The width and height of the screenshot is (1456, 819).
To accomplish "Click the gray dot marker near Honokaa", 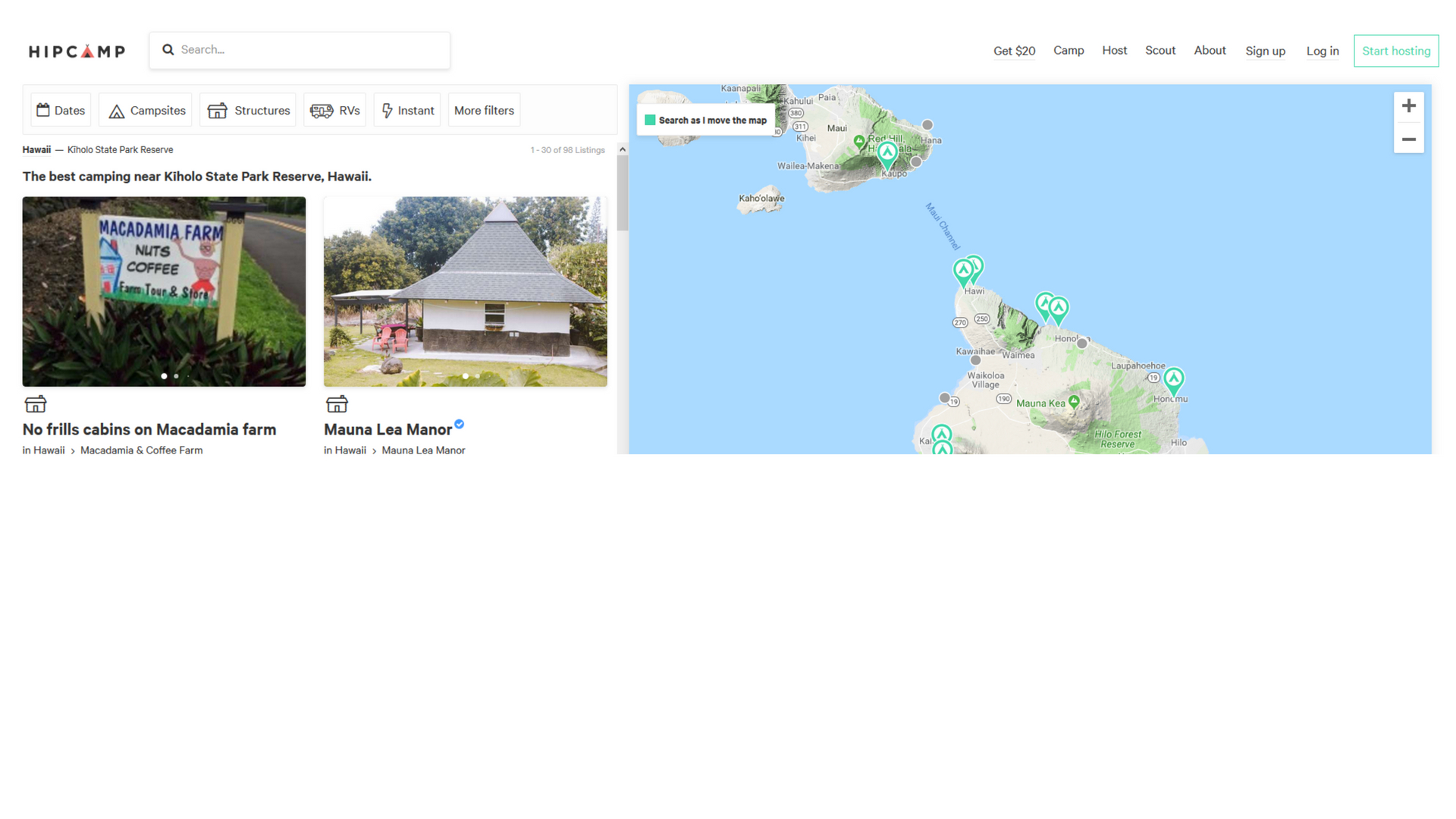I will pos(1082,344).
